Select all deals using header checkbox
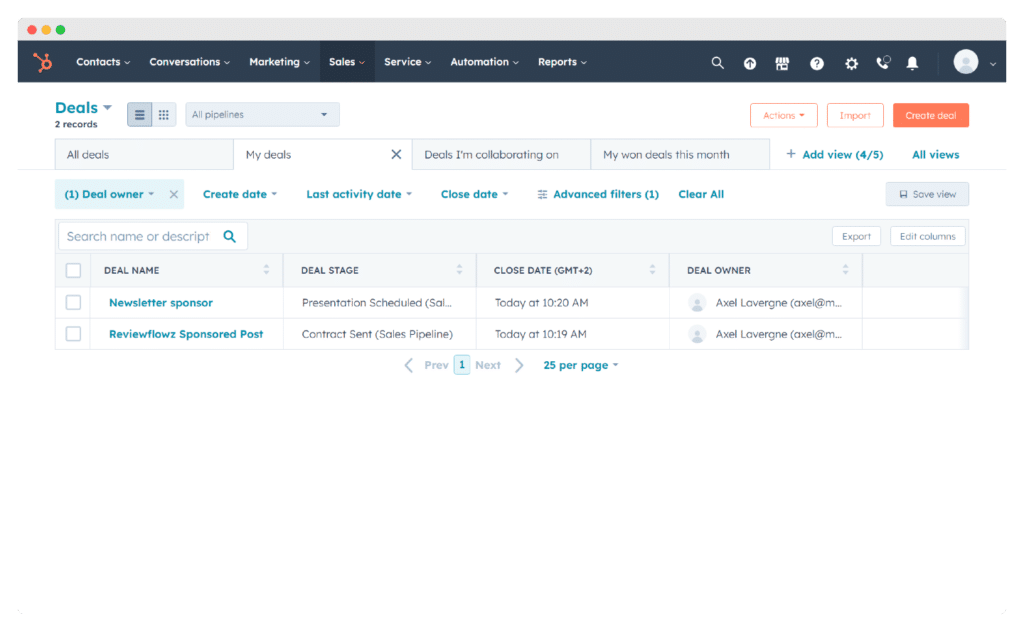The width and height of the screenshot is (1024, 632). point(73,270)
